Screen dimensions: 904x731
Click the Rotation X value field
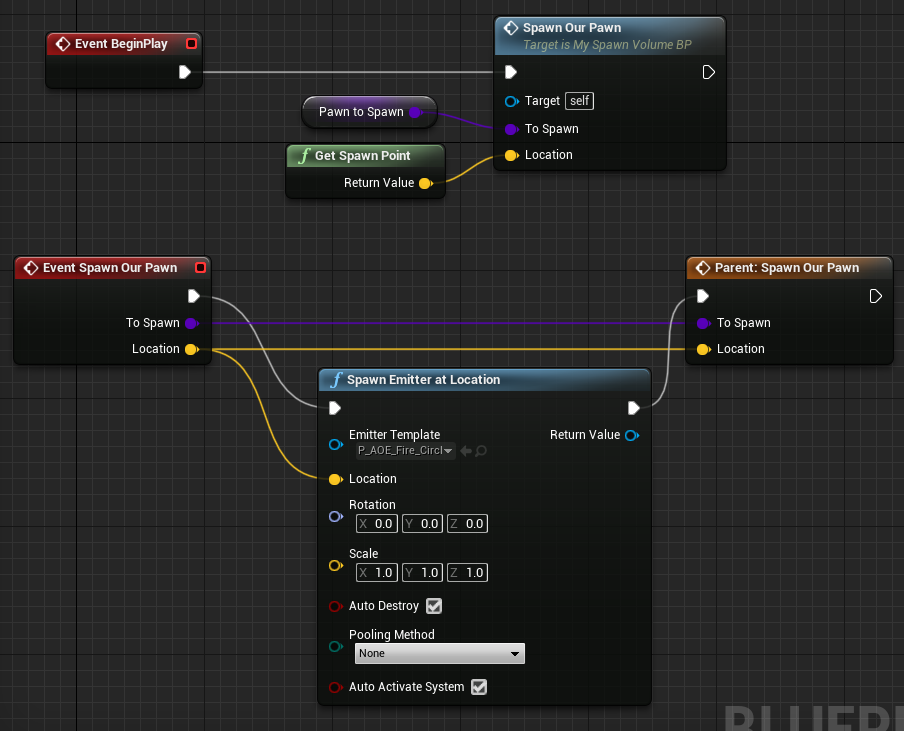(376, 523)
